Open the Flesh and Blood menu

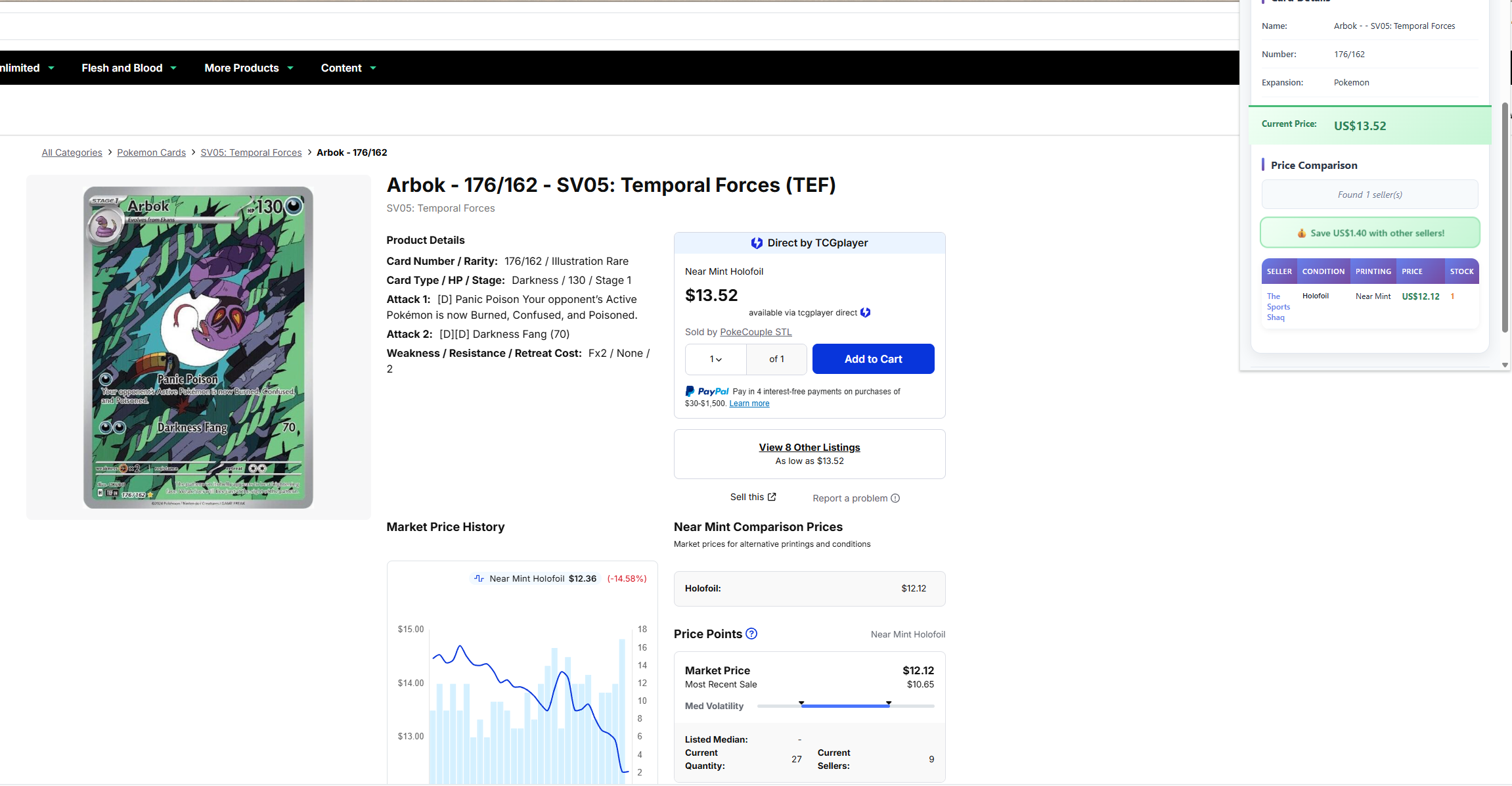click(129, 68)
